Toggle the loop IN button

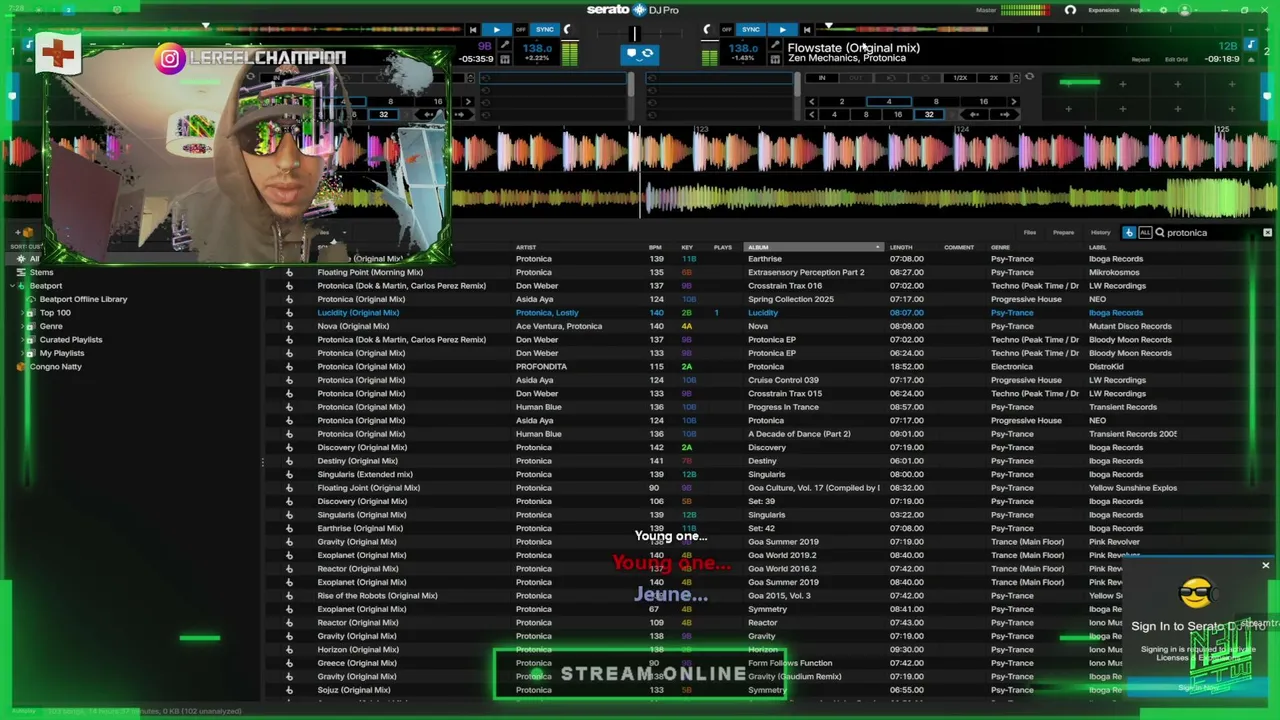[x=822, y=78]
